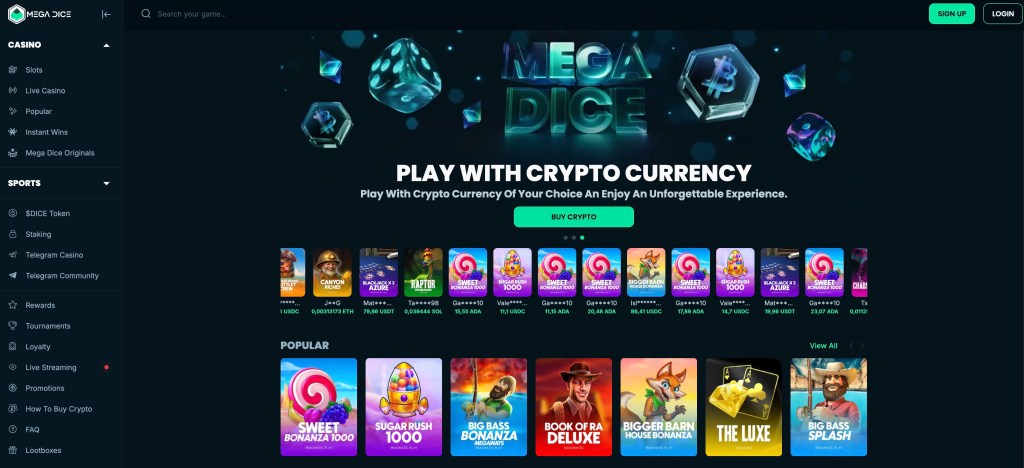Open the Book of Ra Deluxe thumbnail
1024x468 pixels.
click(x=573, y=407)
